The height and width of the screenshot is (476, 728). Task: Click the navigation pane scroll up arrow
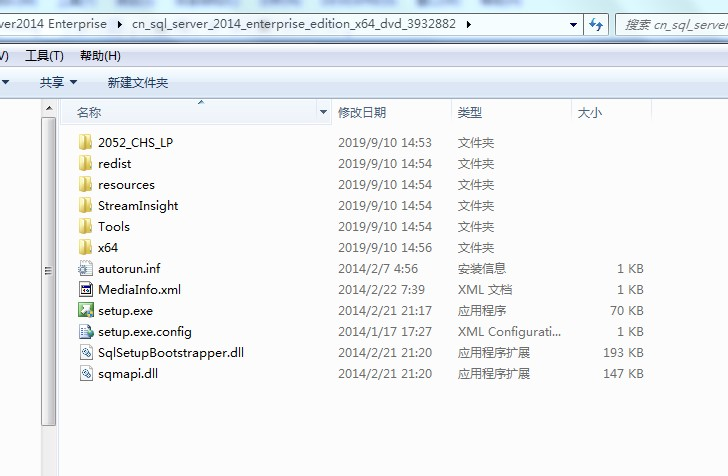[49, 109]
